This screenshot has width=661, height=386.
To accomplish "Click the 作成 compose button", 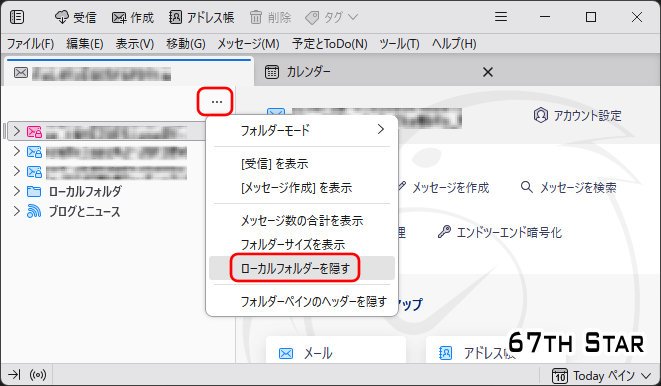I will click(x=132, y=17).
